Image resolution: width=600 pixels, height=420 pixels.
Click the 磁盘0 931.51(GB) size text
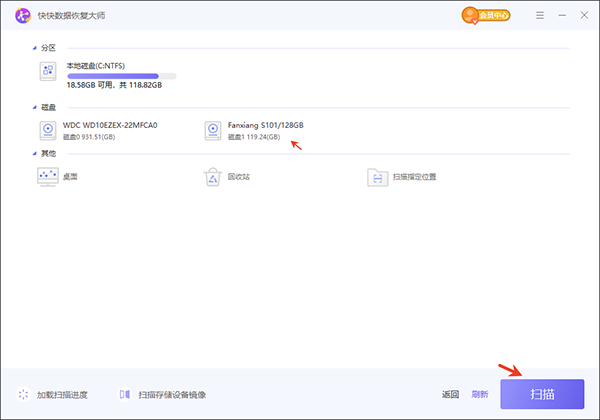click(x=89, y=137)
